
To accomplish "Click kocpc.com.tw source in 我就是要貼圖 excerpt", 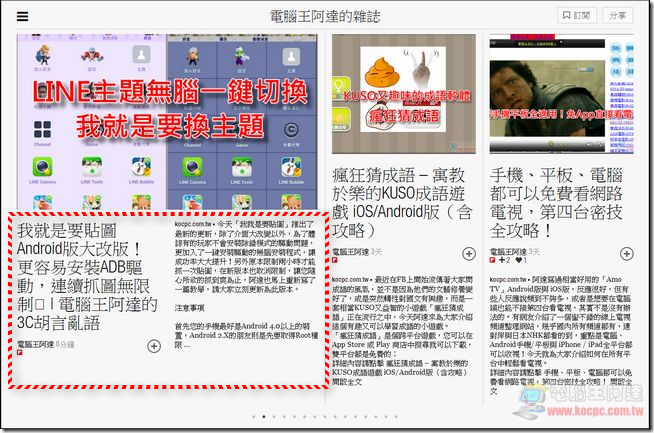I will pos(193,224).
